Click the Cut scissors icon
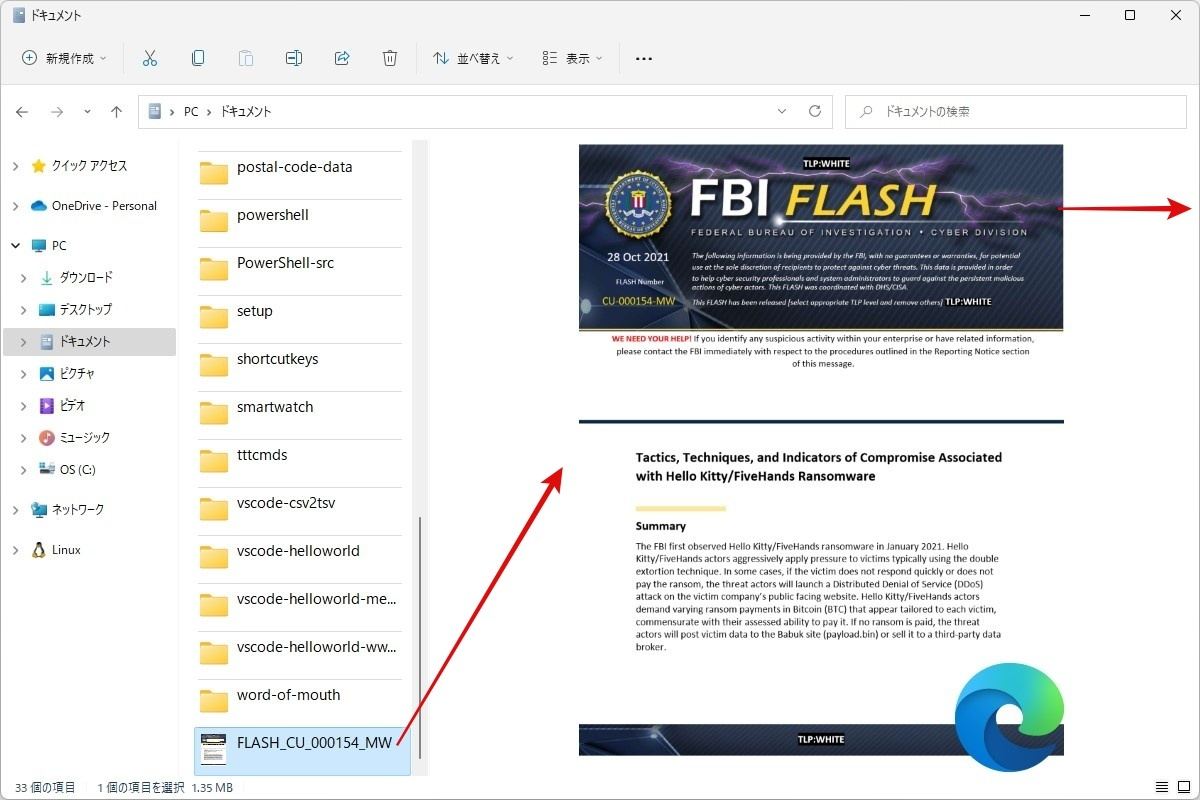The image size is (1200, 800). [150, 58]
